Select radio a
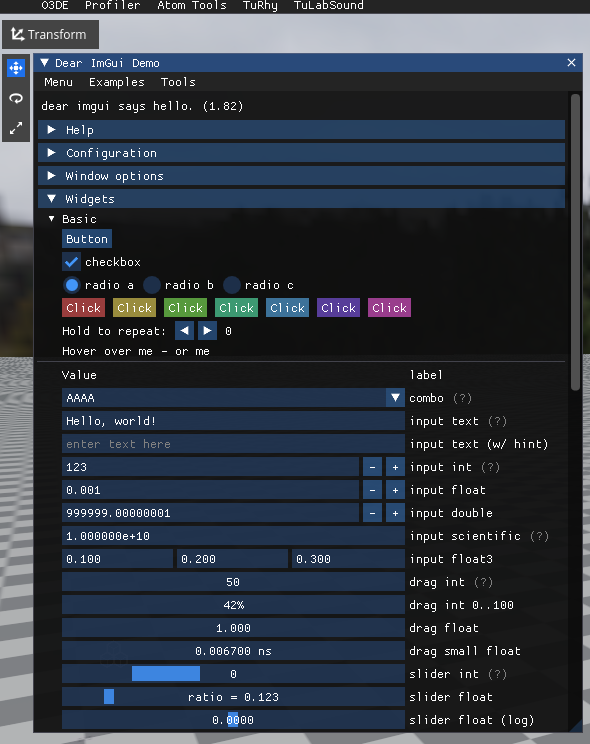The width and height of the screenshot is (590, 744). 72,285
